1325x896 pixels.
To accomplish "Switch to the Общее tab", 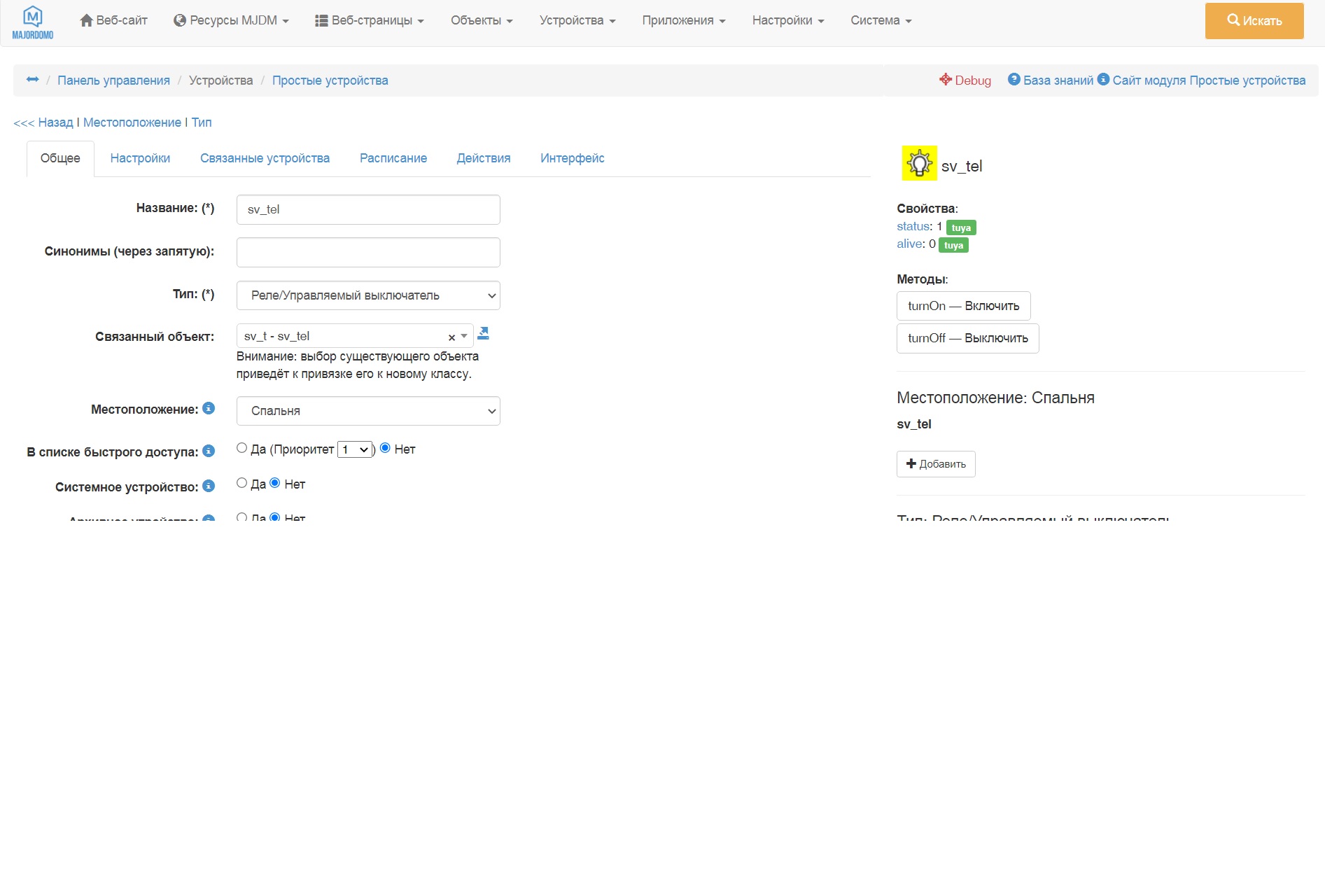I will 60,158.
